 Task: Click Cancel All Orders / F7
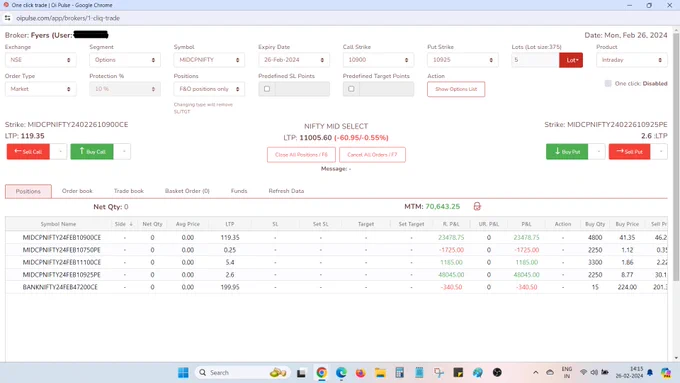click(x=372, y=155)
